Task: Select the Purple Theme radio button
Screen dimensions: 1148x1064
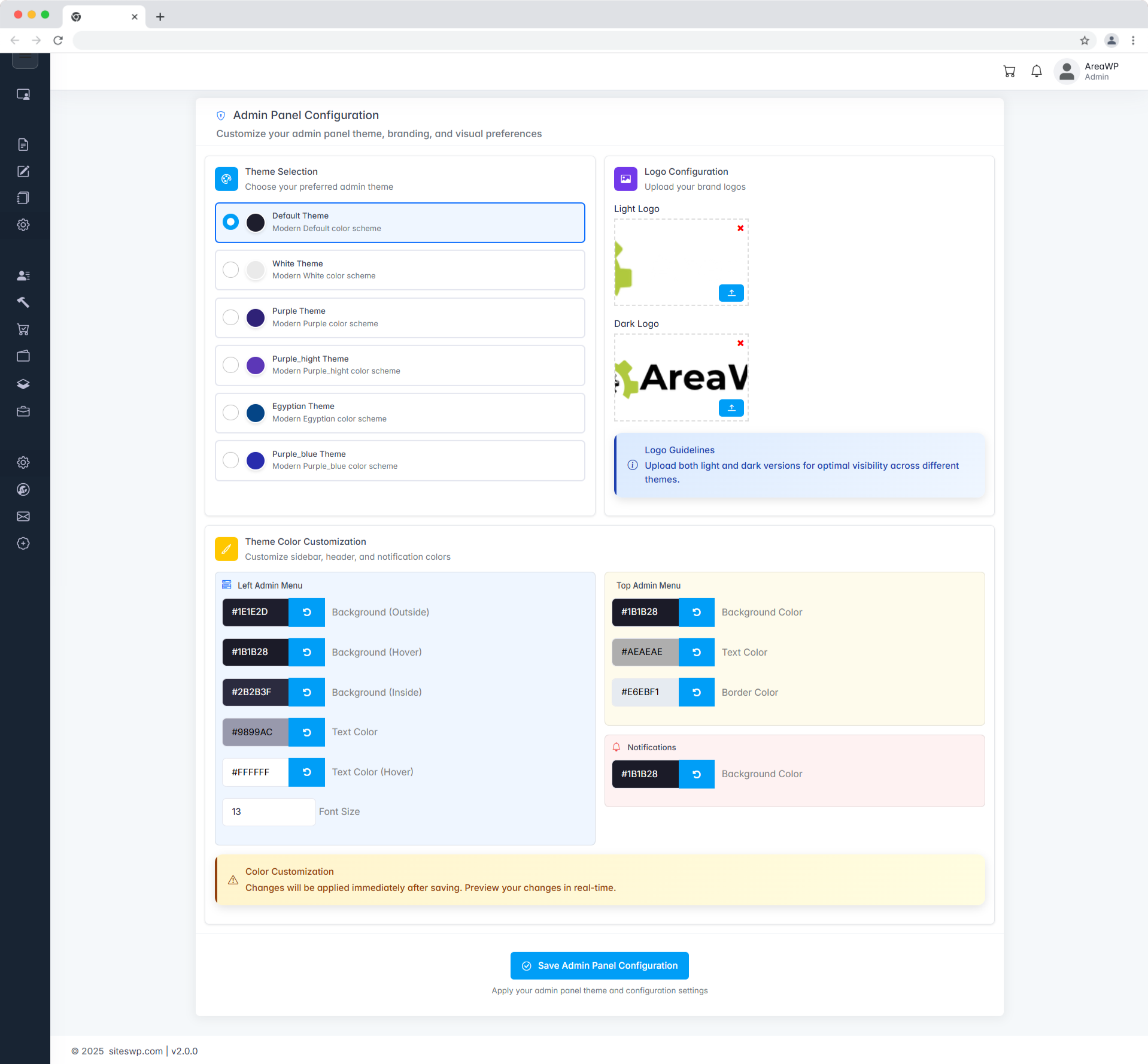Action: point(230,317)
